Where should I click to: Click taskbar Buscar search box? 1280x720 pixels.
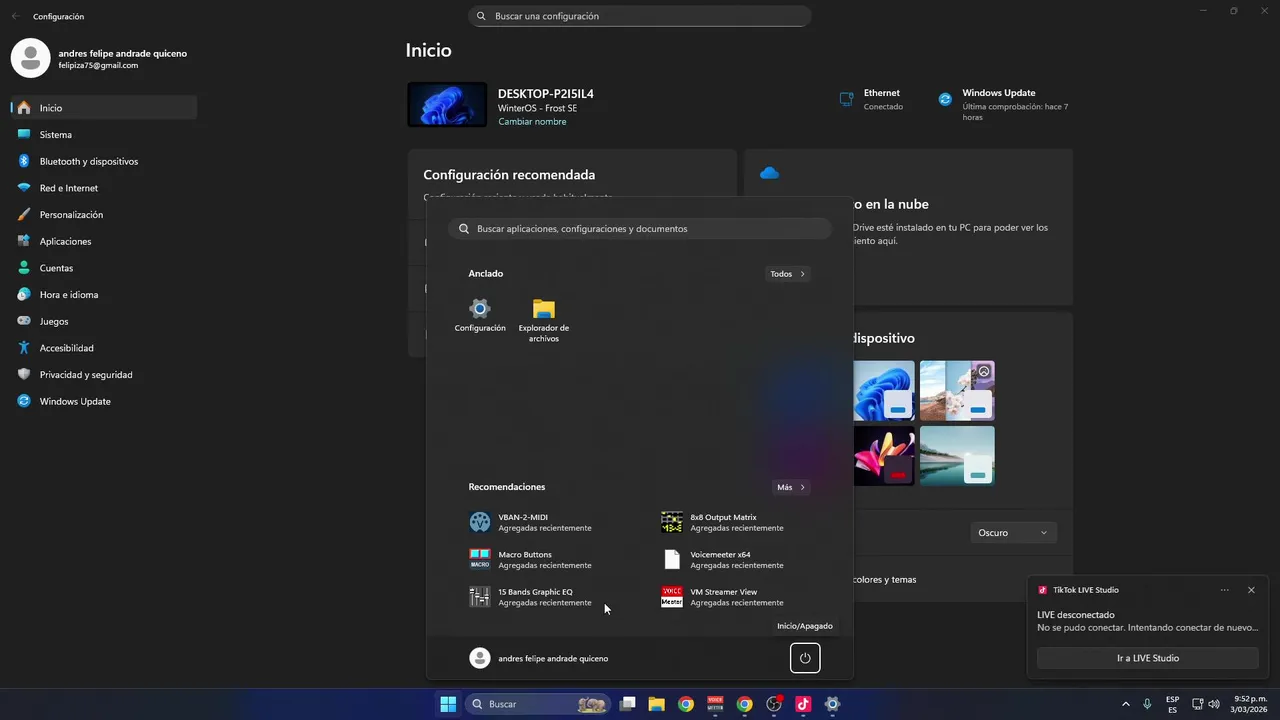click(x=539, y=704)
